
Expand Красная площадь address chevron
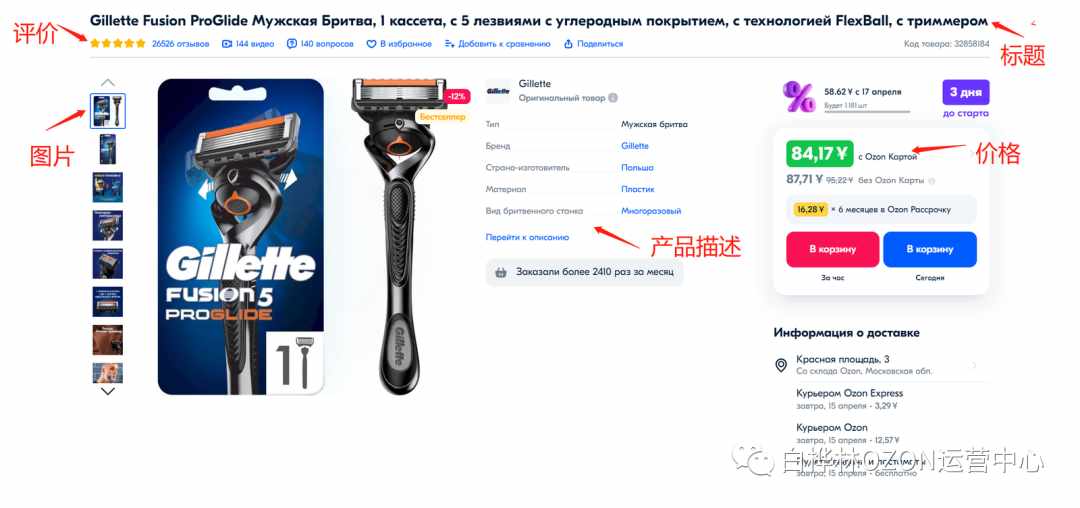974,365
